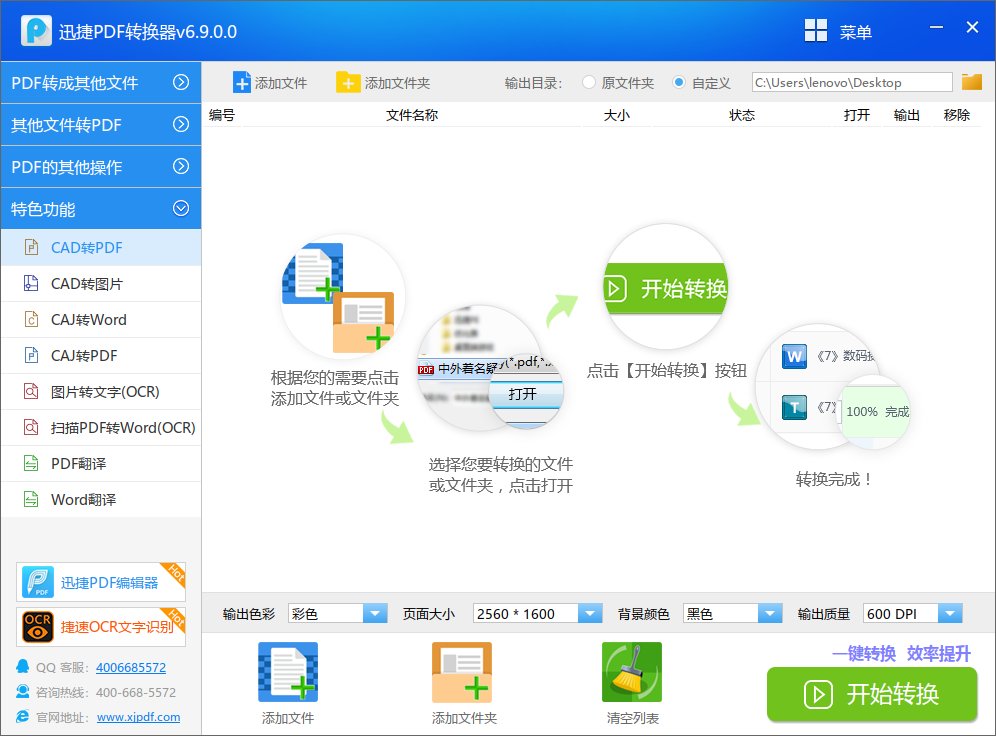Select the 自定义 output radio button

coord(679,82)
